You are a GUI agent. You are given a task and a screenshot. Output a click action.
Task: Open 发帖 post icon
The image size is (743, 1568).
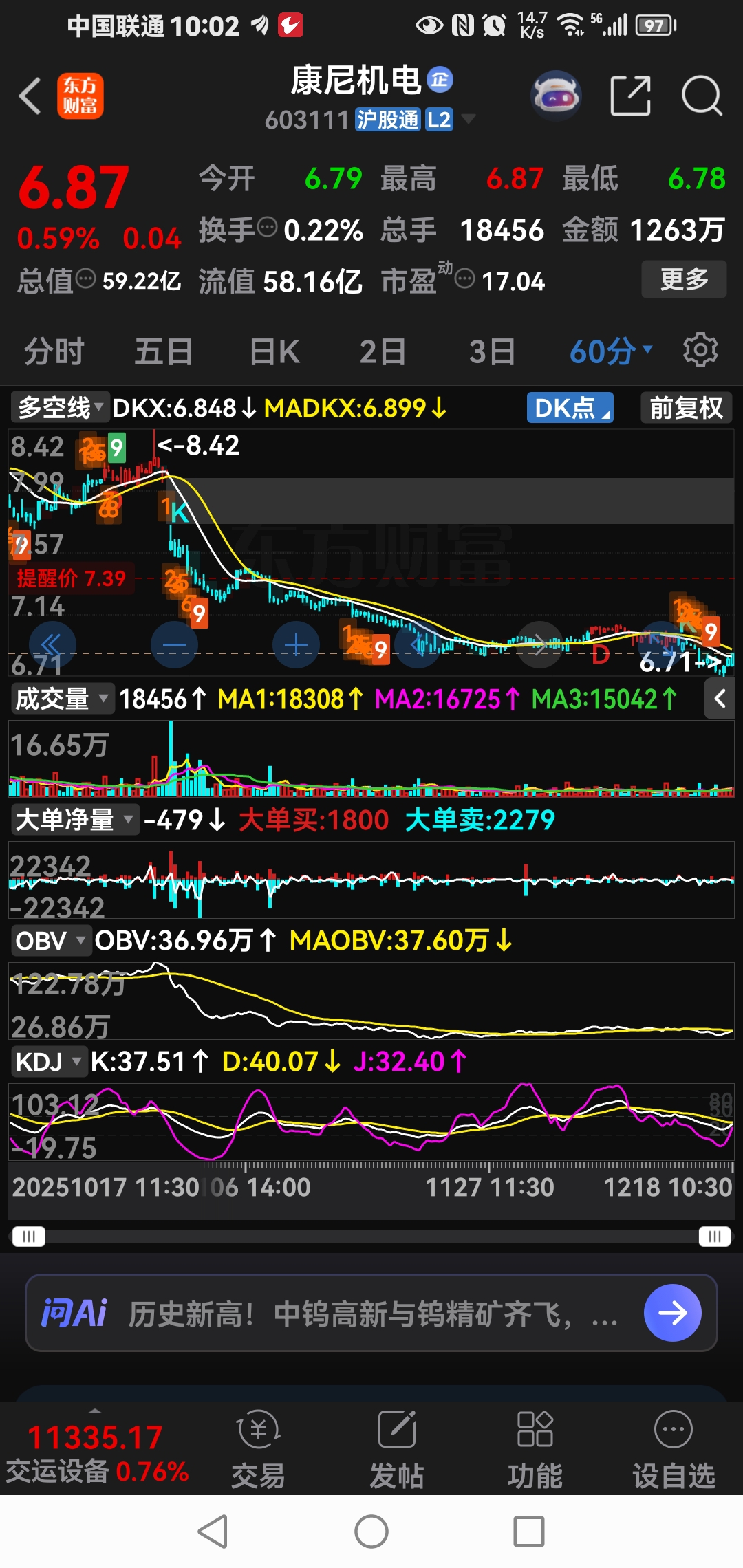point(397,1448)
